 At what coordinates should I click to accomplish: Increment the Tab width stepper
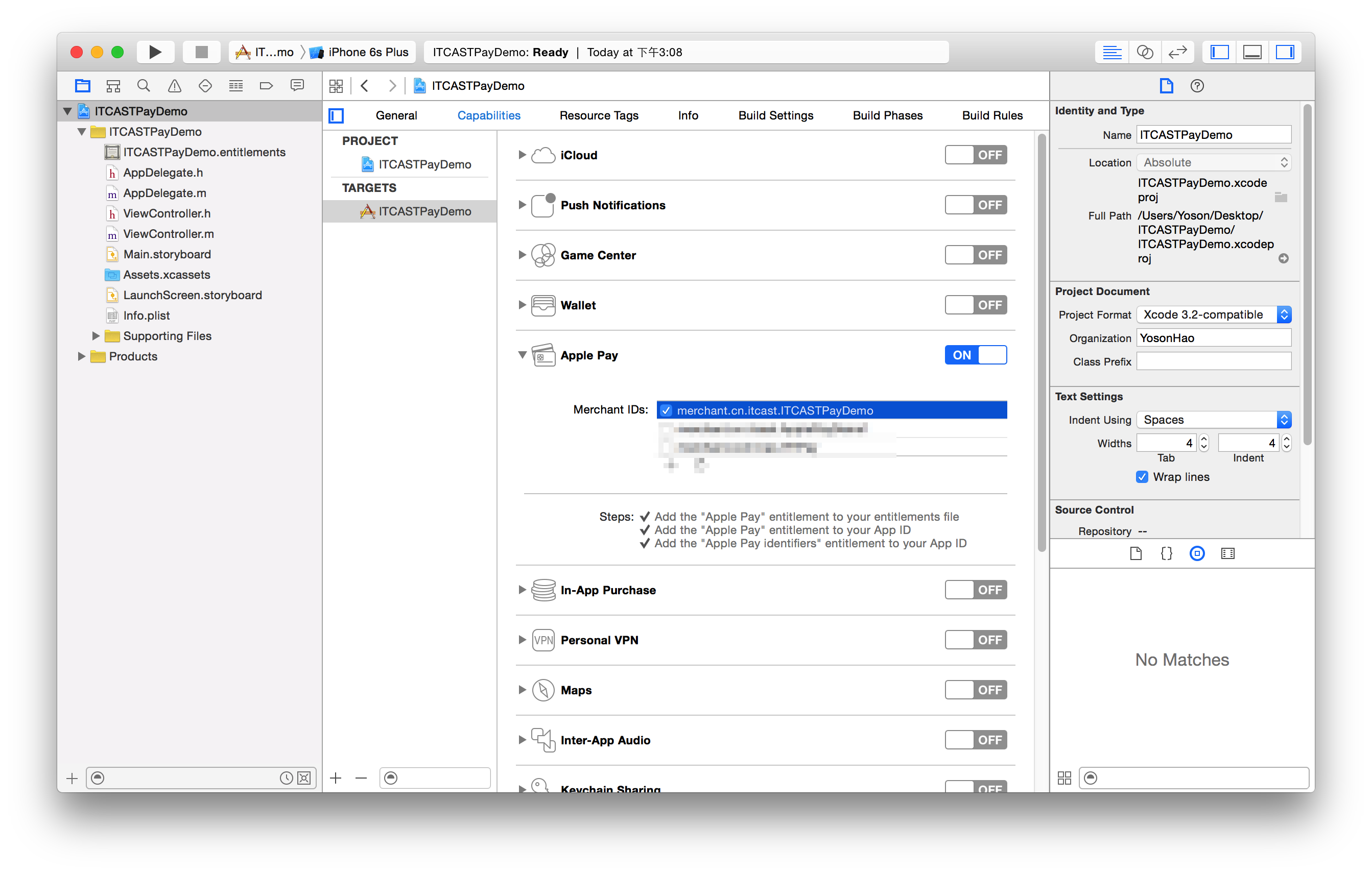(x=1203, y=439)
